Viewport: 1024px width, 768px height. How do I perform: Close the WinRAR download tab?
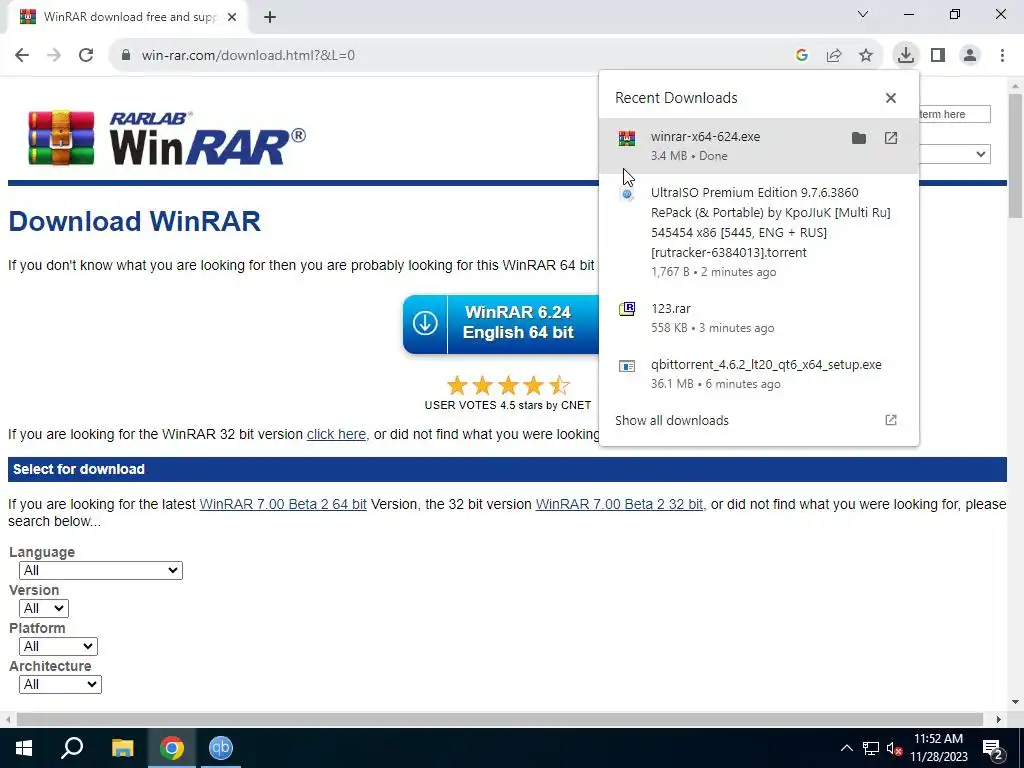click(232, 18)
